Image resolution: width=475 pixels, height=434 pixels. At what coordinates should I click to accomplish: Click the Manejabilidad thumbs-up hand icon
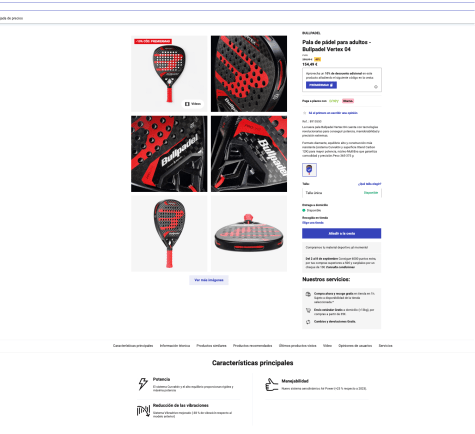(x=272, y=385)
